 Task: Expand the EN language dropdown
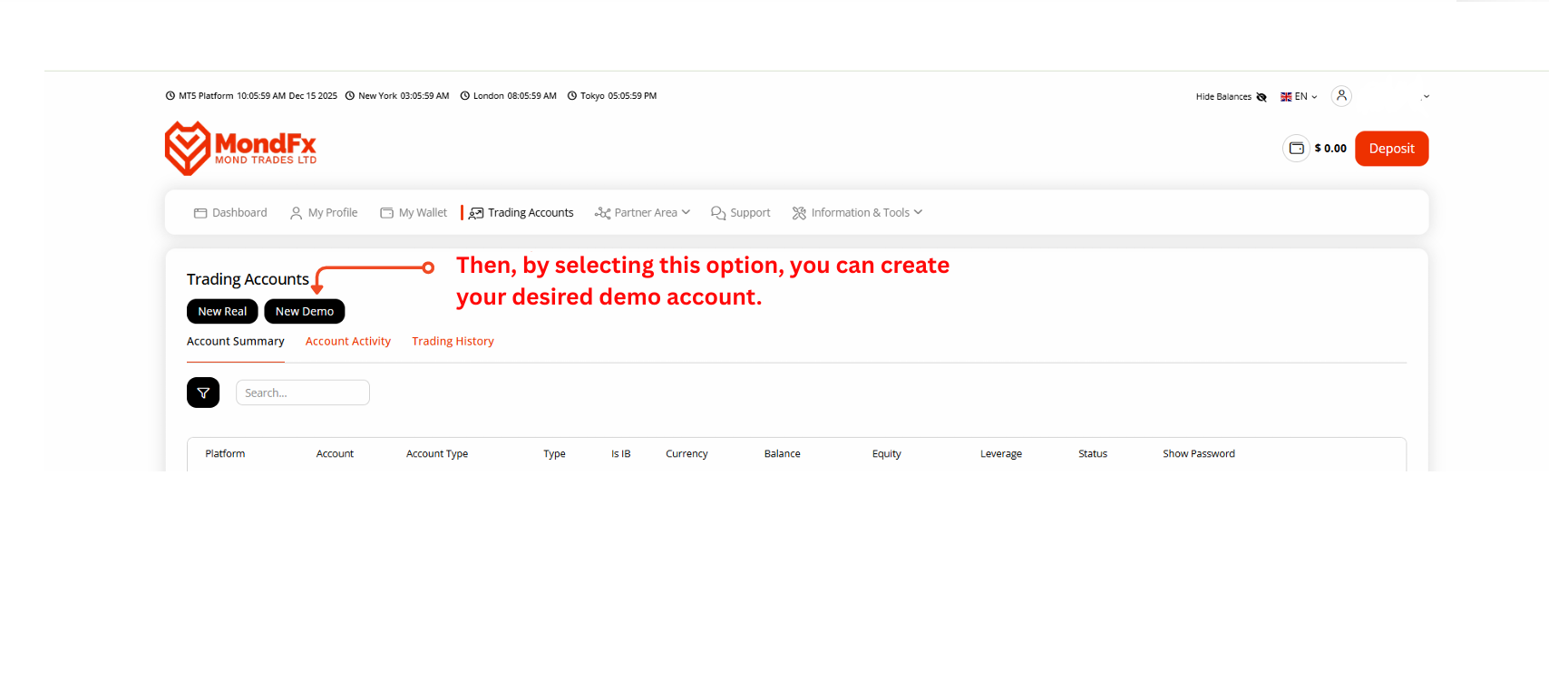(x=1299, y=97)
